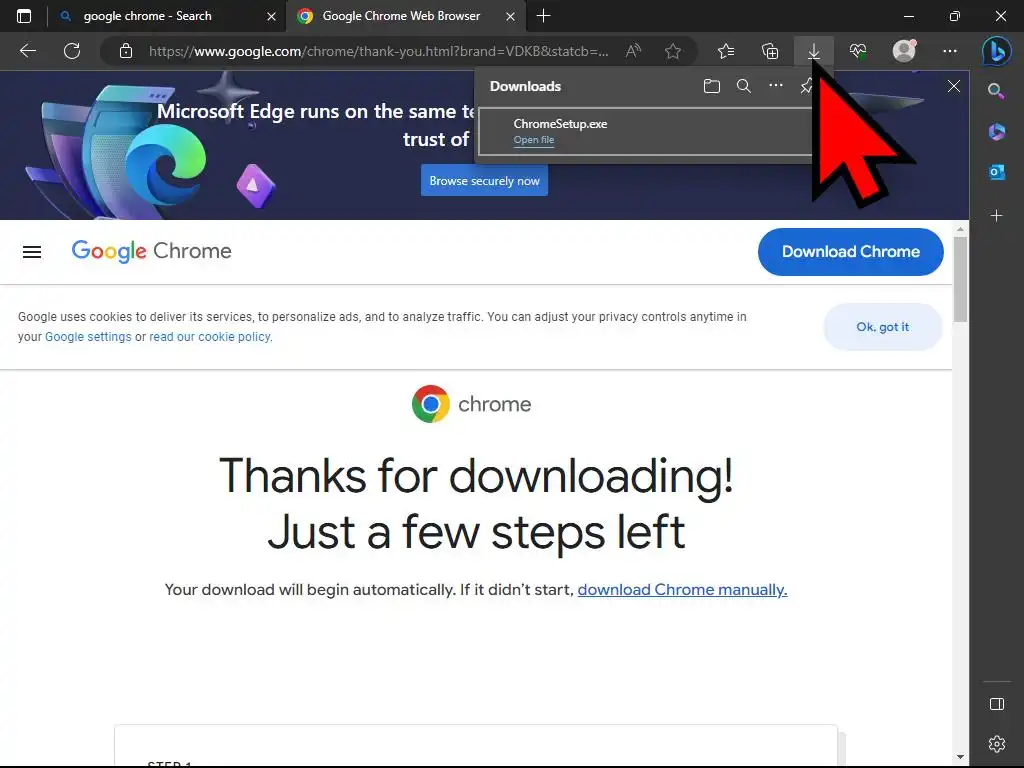The height and width of the screenshot is (768, 1024).
Task: Open the tab actions menu icon
Action: pos(24,16)
